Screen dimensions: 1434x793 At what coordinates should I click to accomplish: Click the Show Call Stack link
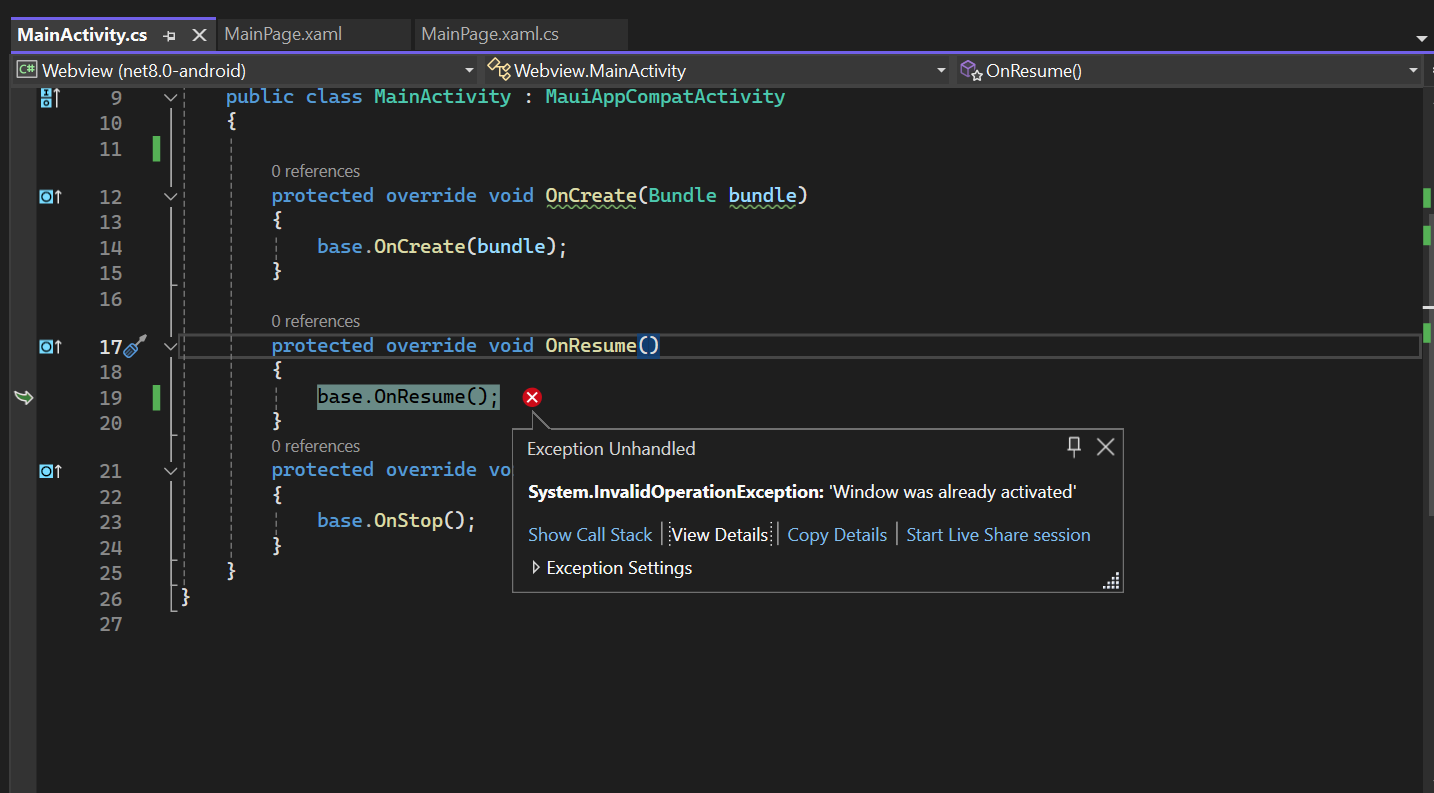tap(590, 535)
